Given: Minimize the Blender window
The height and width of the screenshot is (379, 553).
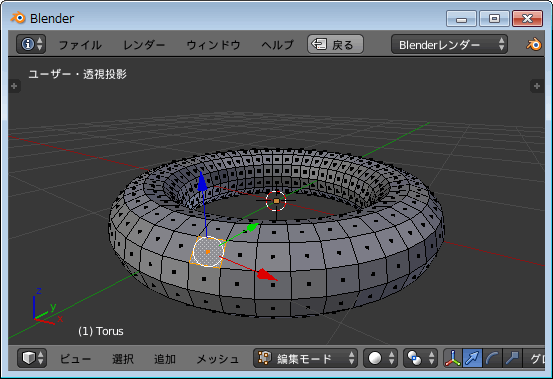Looking at the screenshot, I should coord(461,19).
